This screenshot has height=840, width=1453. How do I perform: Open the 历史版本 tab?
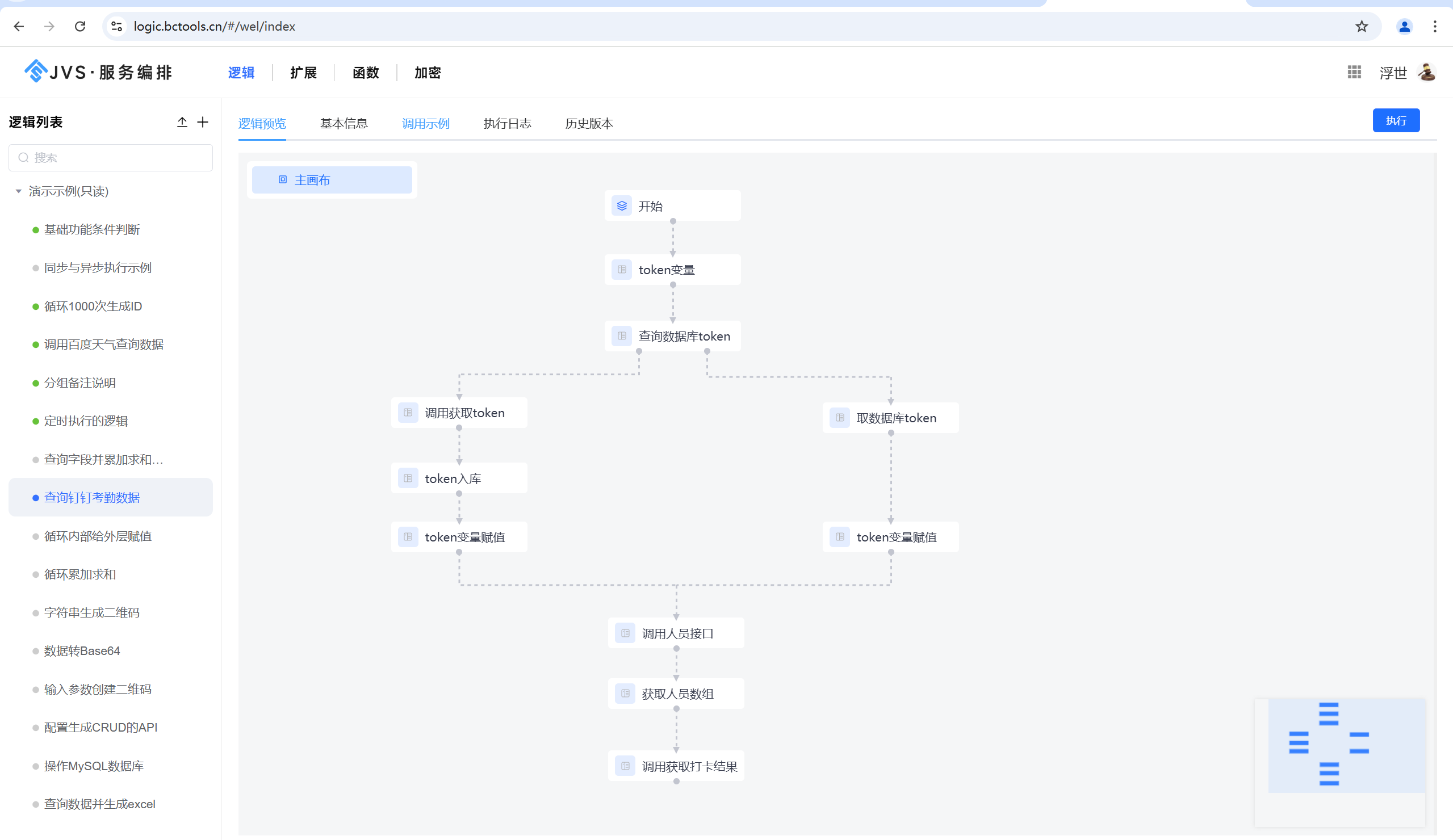[589, 123]
